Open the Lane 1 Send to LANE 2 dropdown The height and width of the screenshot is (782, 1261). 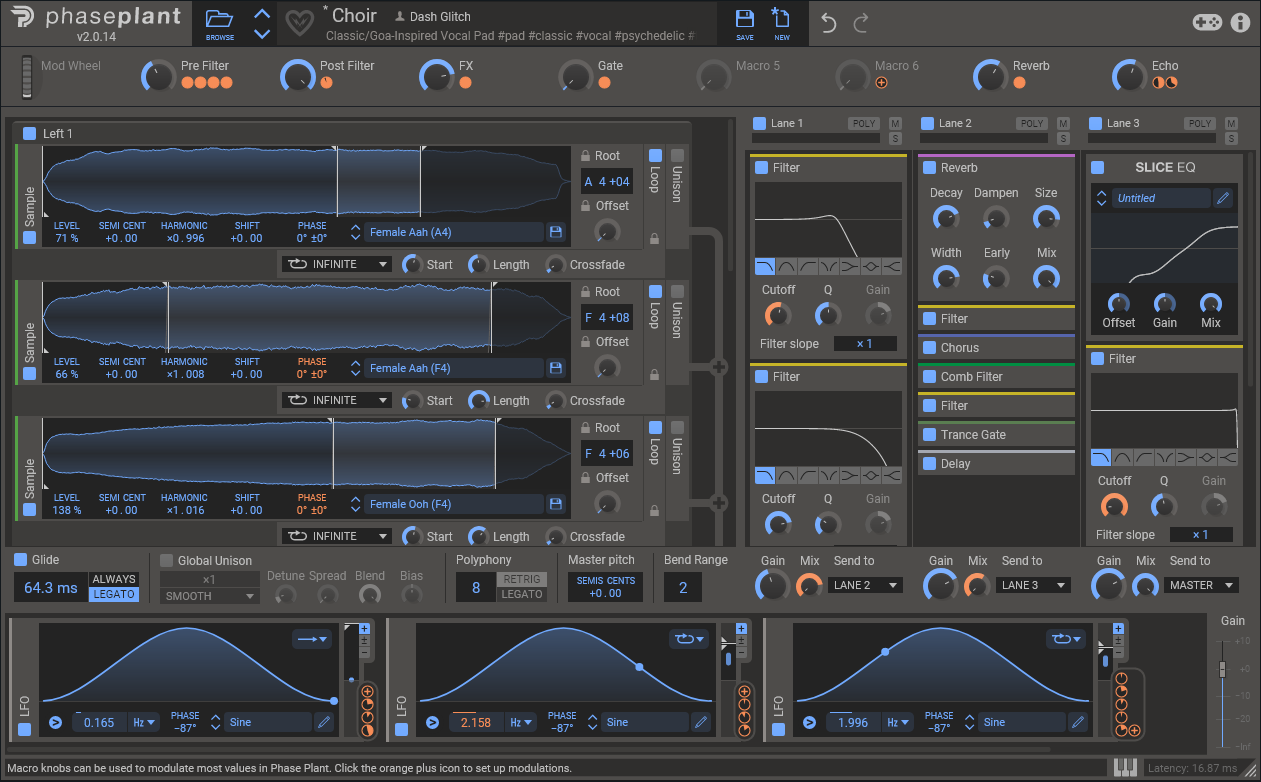(865, 585)
